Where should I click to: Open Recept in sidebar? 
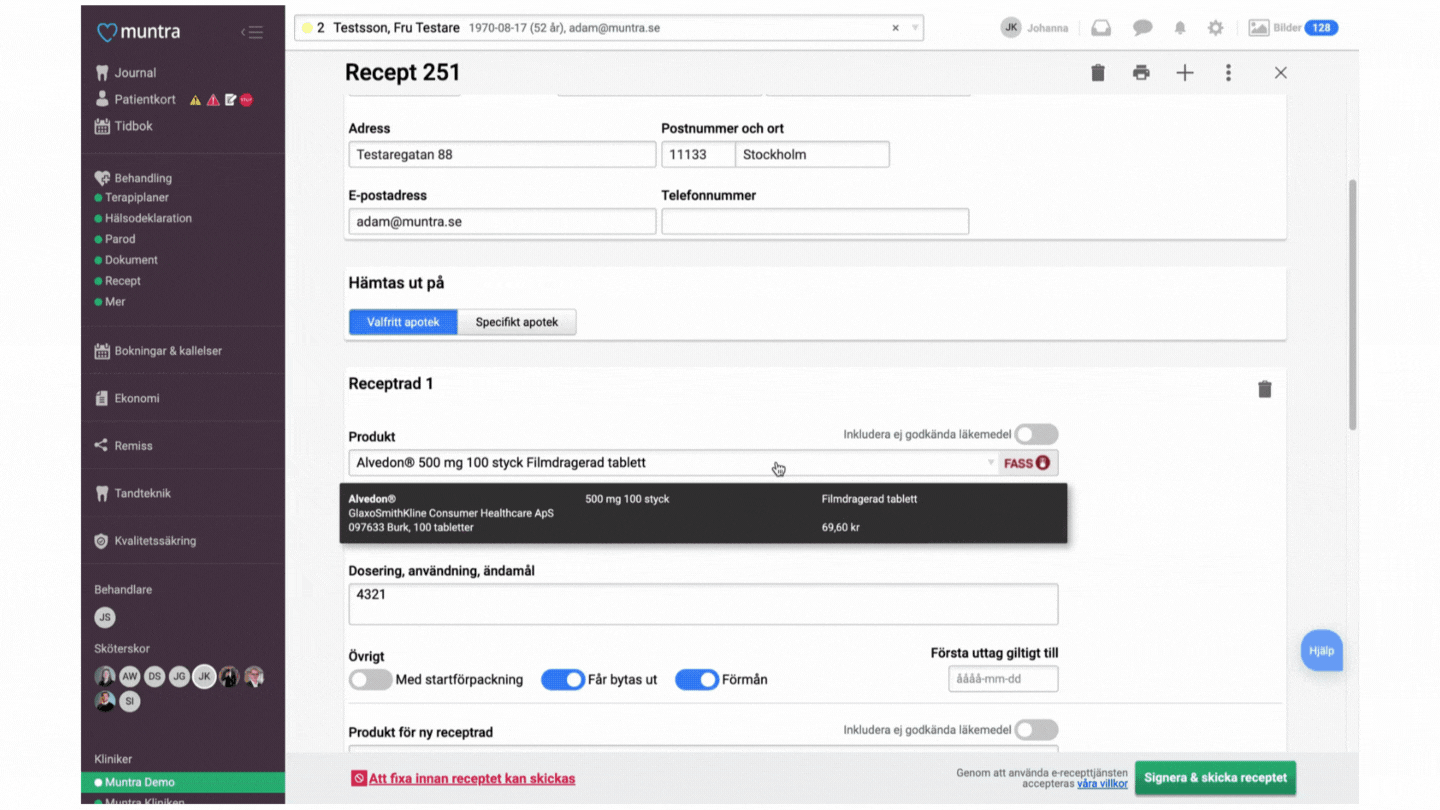(x=123, y=281)
